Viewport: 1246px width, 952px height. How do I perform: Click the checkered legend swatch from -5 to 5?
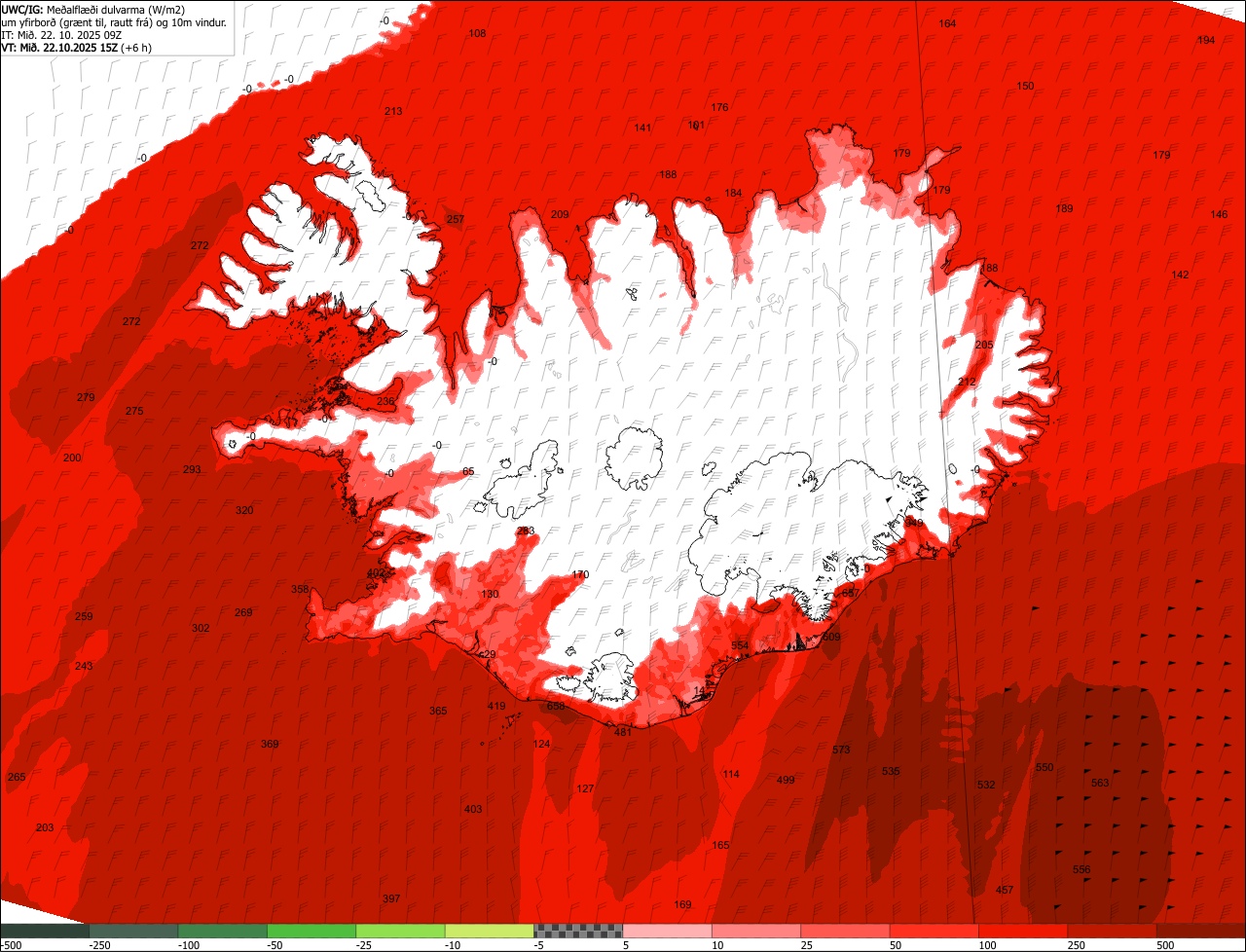[578, 931]
